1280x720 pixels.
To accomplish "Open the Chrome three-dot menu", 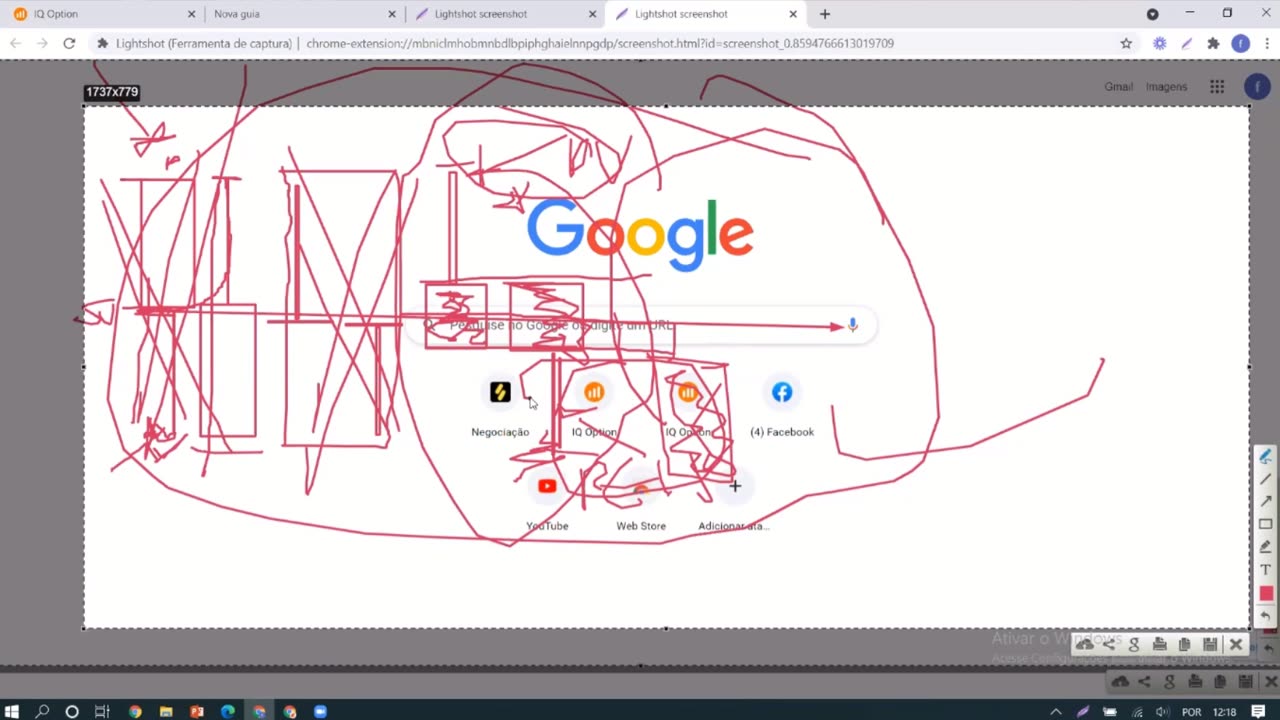I will click(x=1266, y=43).
